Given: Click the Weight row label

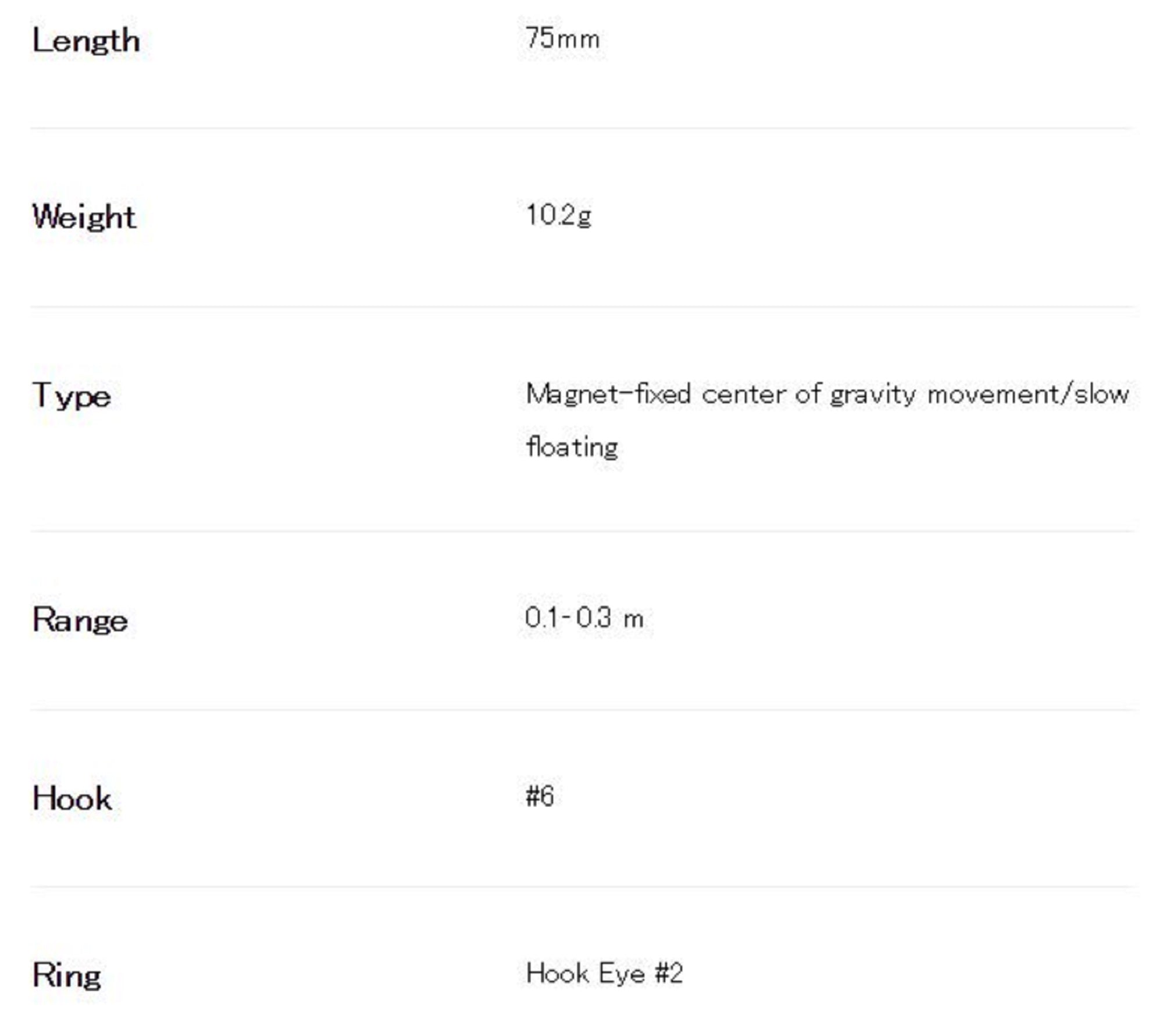Looking at the screenshot, I should tap(84, 217).
